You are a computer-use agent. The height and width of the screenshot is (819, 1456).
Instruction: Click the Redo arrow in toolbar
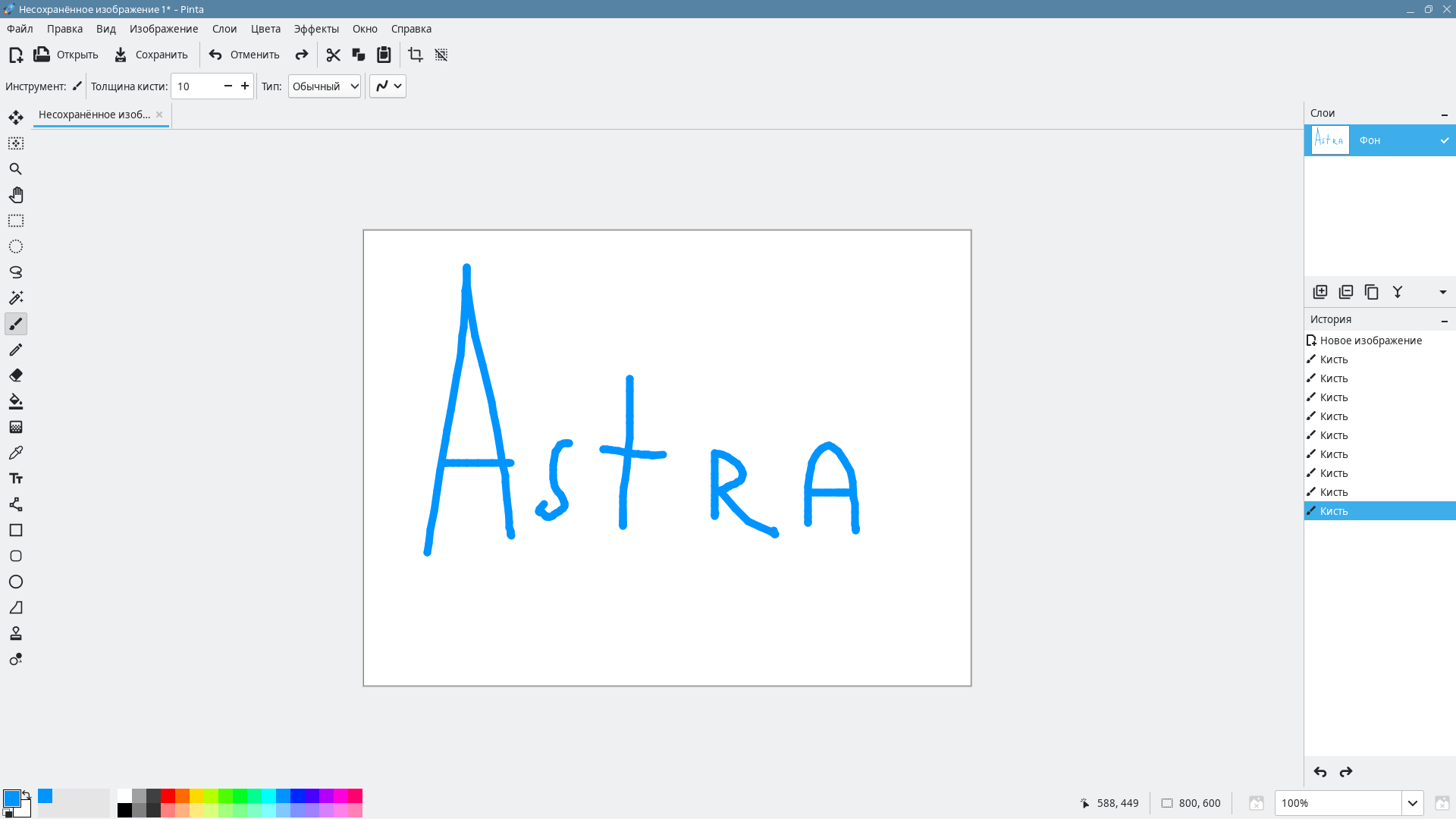(302, 55)
